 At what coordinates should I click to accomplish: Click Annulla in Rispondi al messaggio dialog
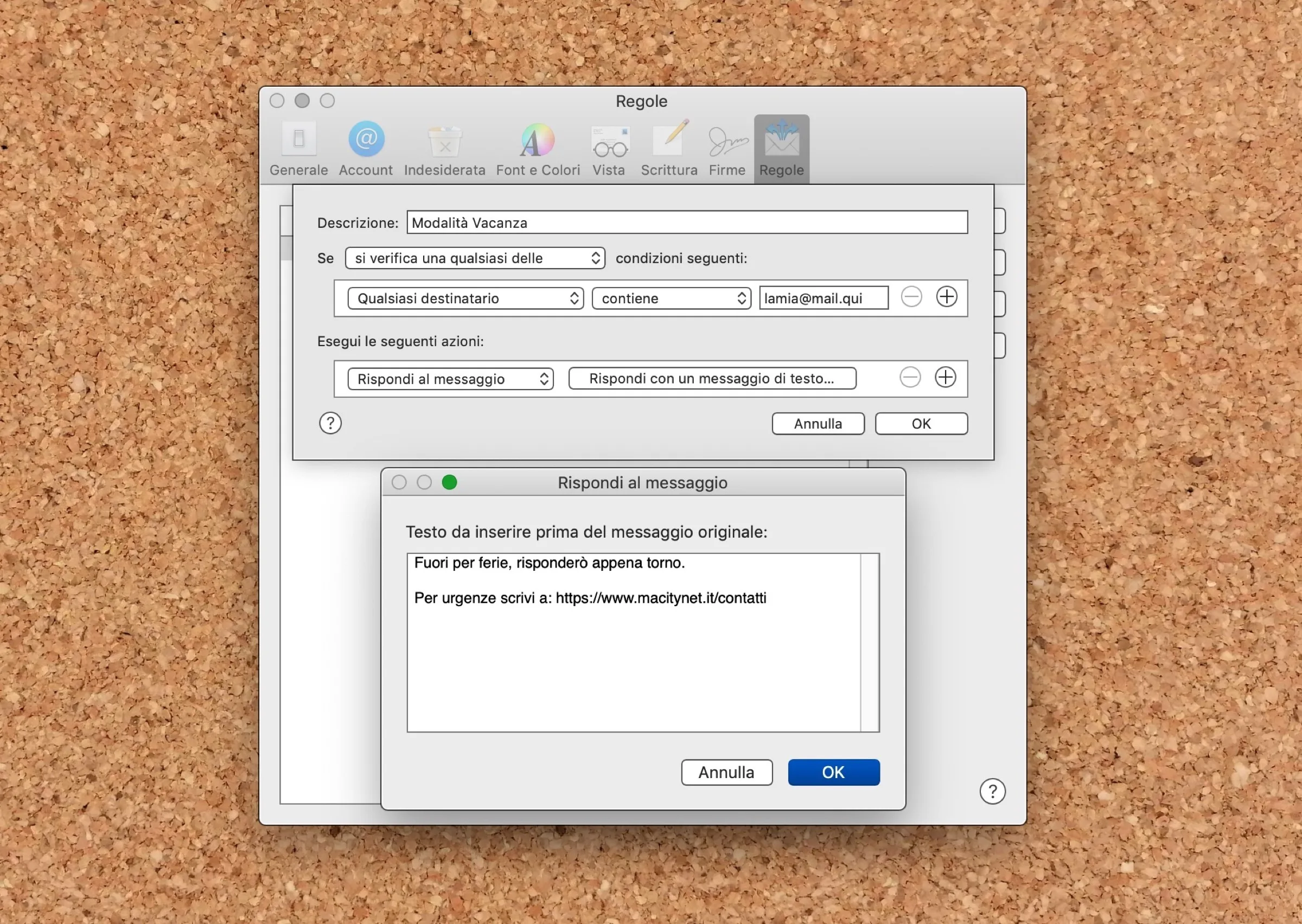[x=726, y=773]
